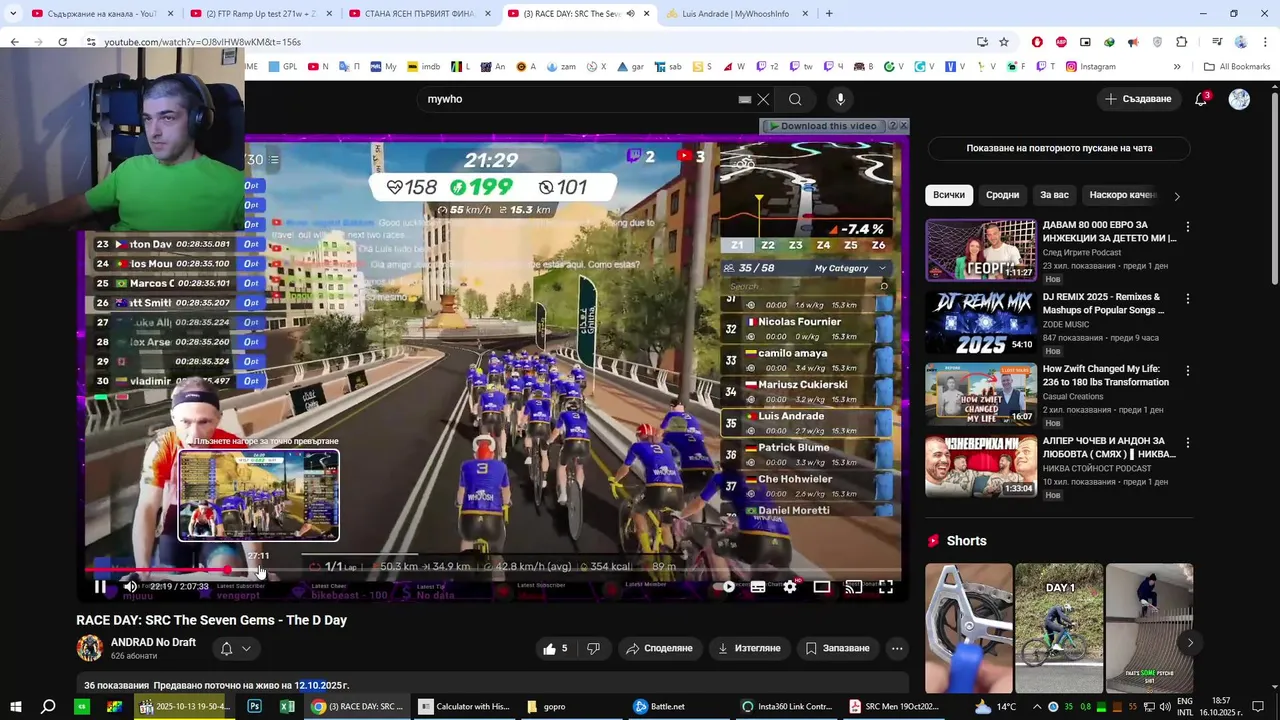This screenshot has height=720, width=1280.
Task: Click the magnifier search button
Action: pos(795,99)
